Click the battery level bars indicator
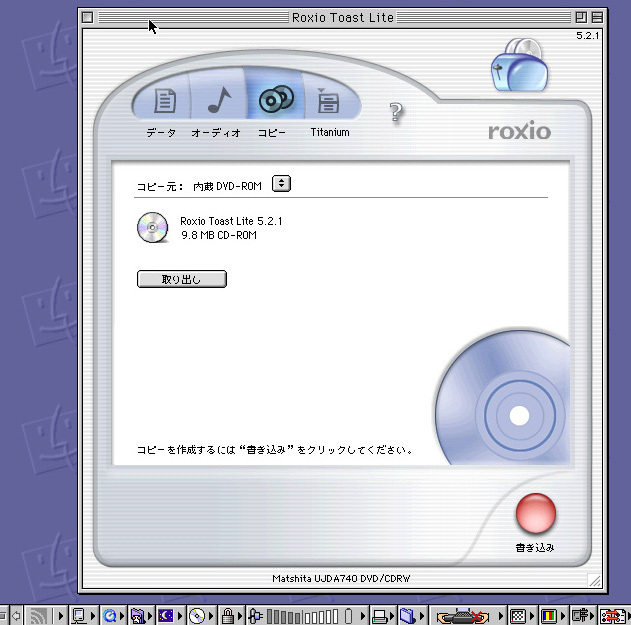Screen dimensions: 631x625 (x=303, y=616)
